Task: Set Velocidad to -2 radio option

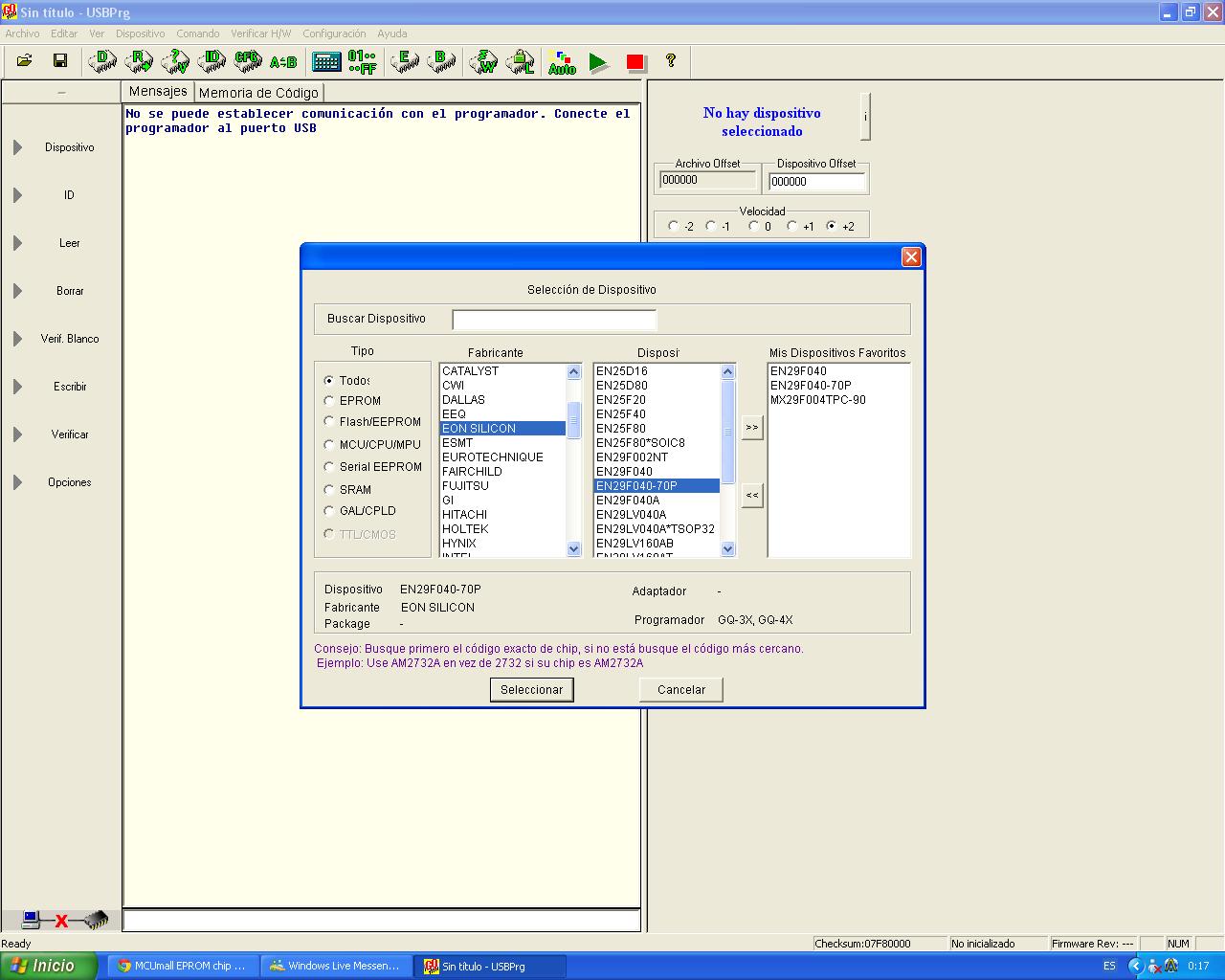Action: pos(674,226)
